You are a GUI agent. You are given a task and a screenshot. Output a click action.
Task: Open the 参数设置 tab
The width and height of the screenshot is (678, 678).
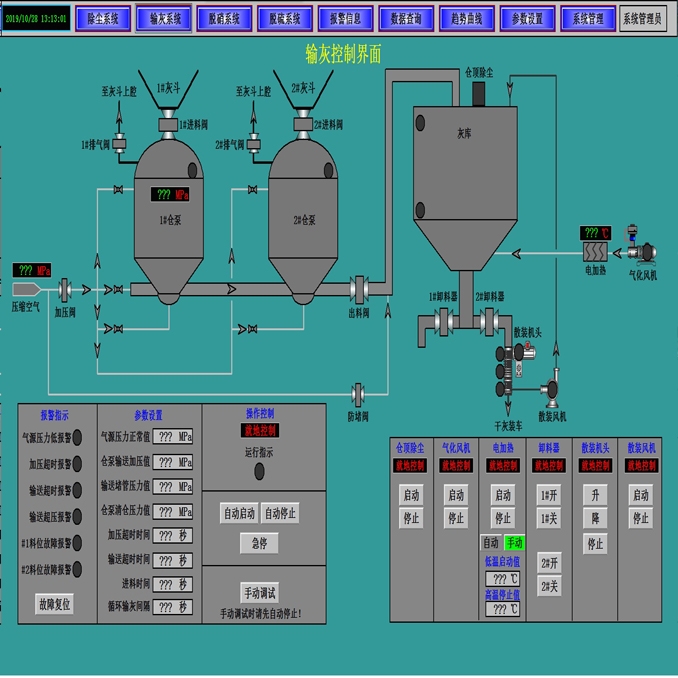[528, 19]
